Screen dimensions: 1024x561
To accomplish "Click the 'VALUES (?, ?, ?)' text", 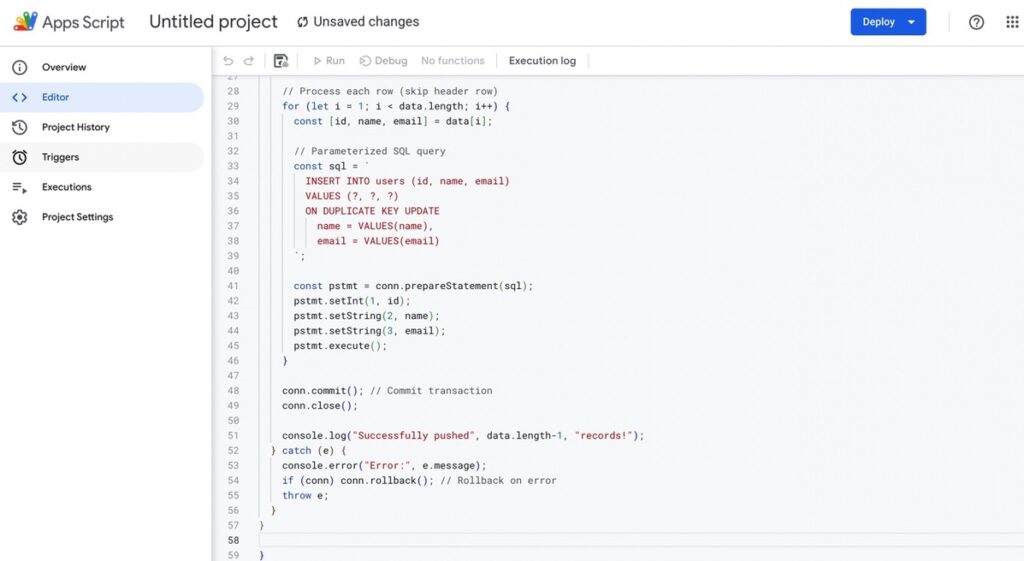I will [x=351, y=196].
